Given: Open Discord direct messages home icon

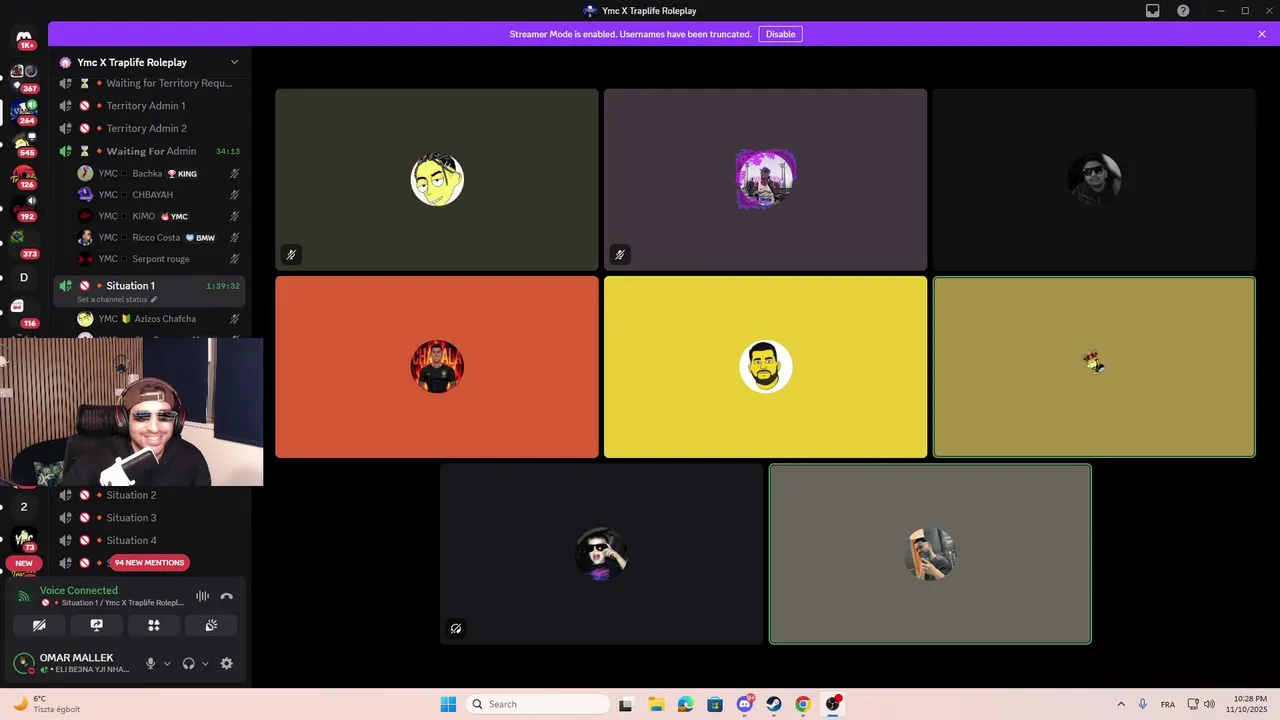Looking at the screenshot, I should (24, 37).
